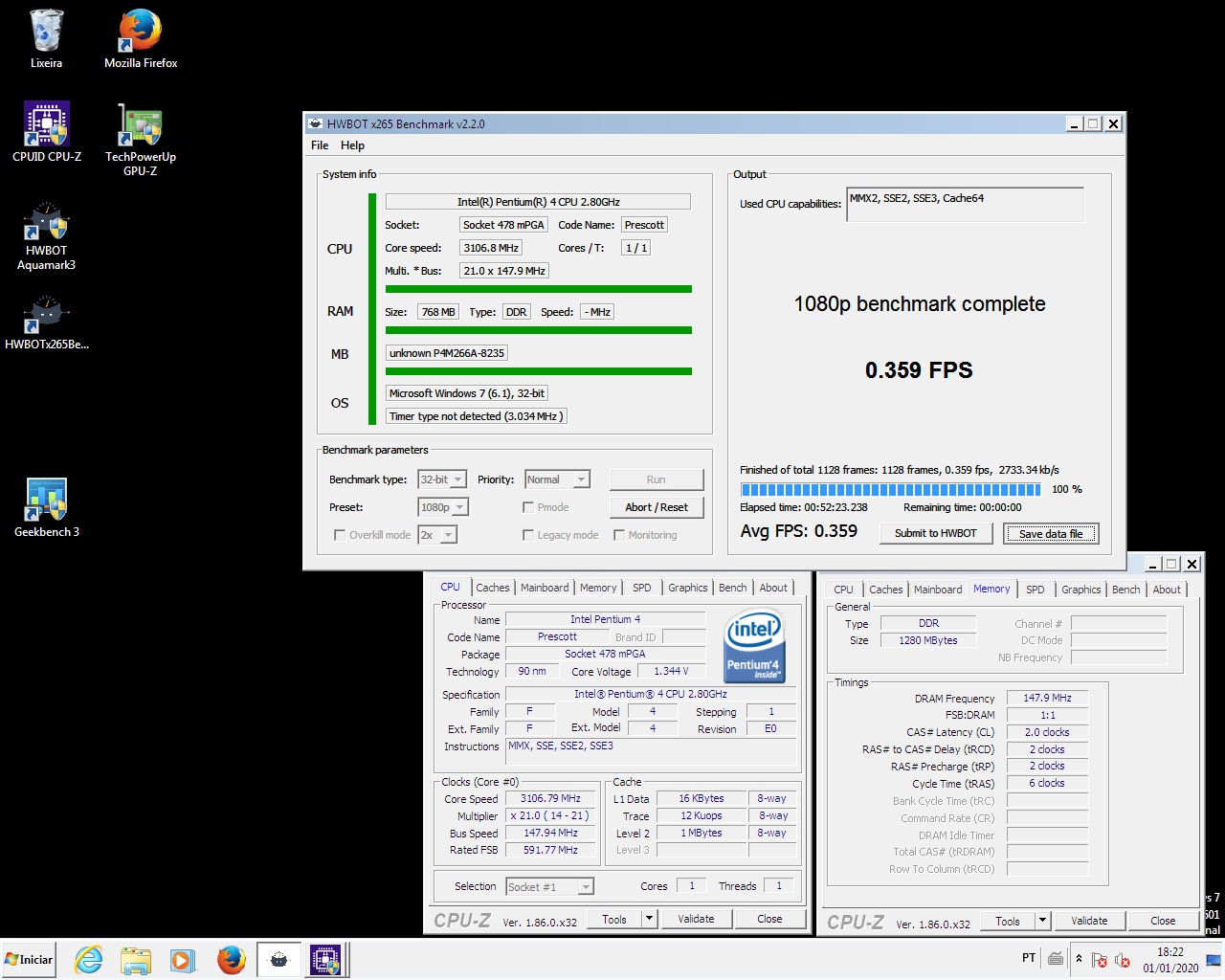
Task: Open the TechPowerUp GPU-Z desktop shortcut
Action: (x=141, y=139)
